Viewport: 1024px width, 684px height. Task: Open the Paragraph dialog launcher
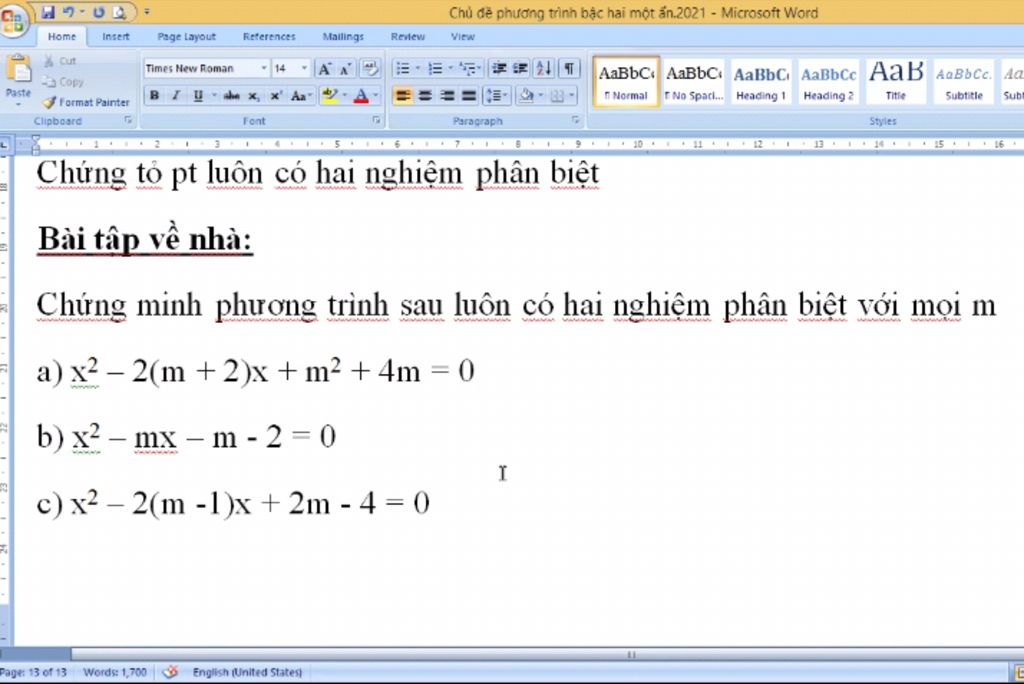tap(575, 120)
